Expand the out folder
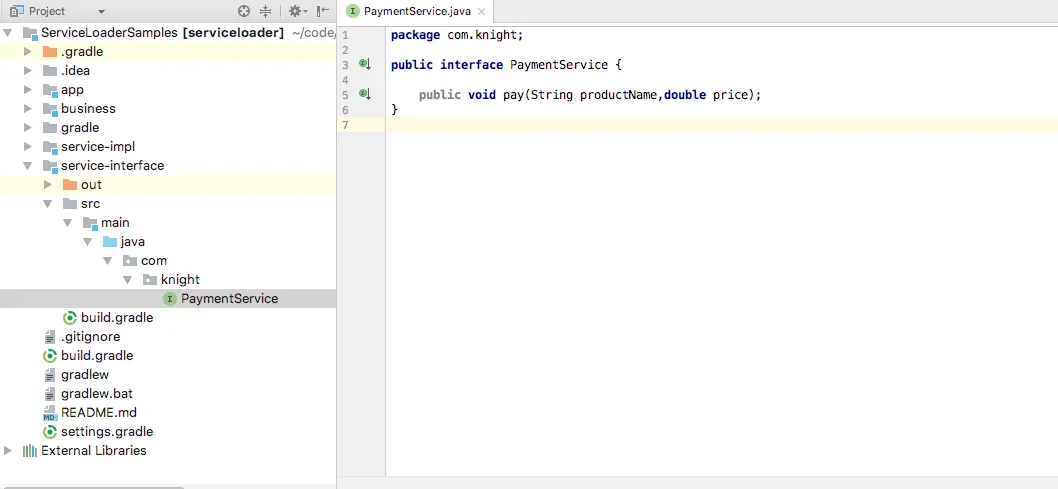This screenshot has width=1058, height=489. [x=47, y=185]
